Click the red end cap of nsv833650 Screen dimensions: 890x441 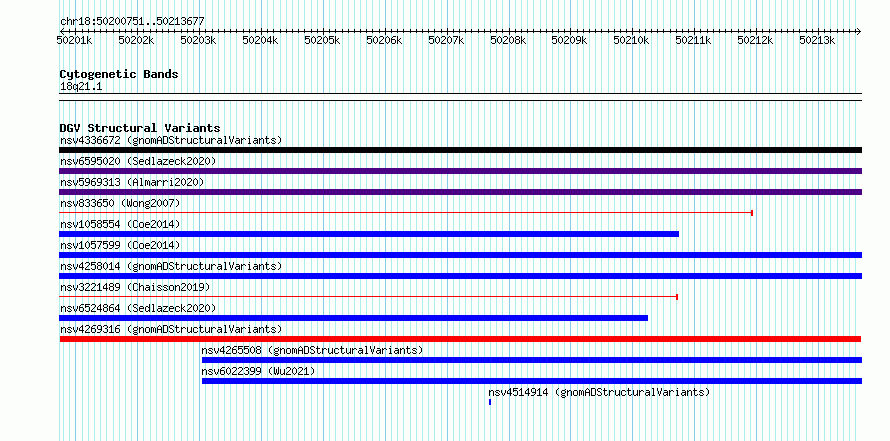752,213
